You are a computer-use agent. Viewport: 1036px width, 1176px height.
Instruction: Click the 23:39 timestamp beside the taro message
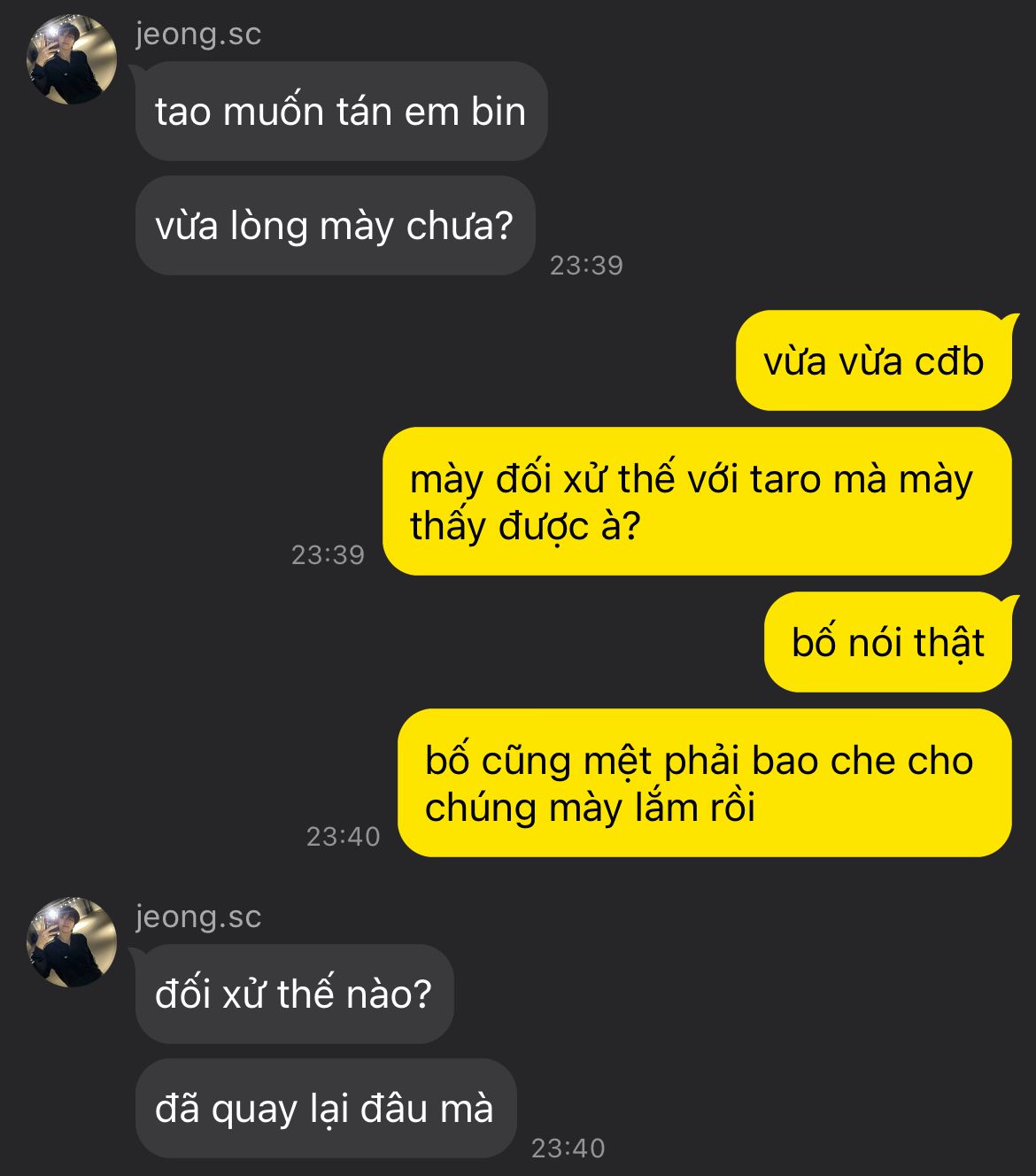tap(328, 554)
